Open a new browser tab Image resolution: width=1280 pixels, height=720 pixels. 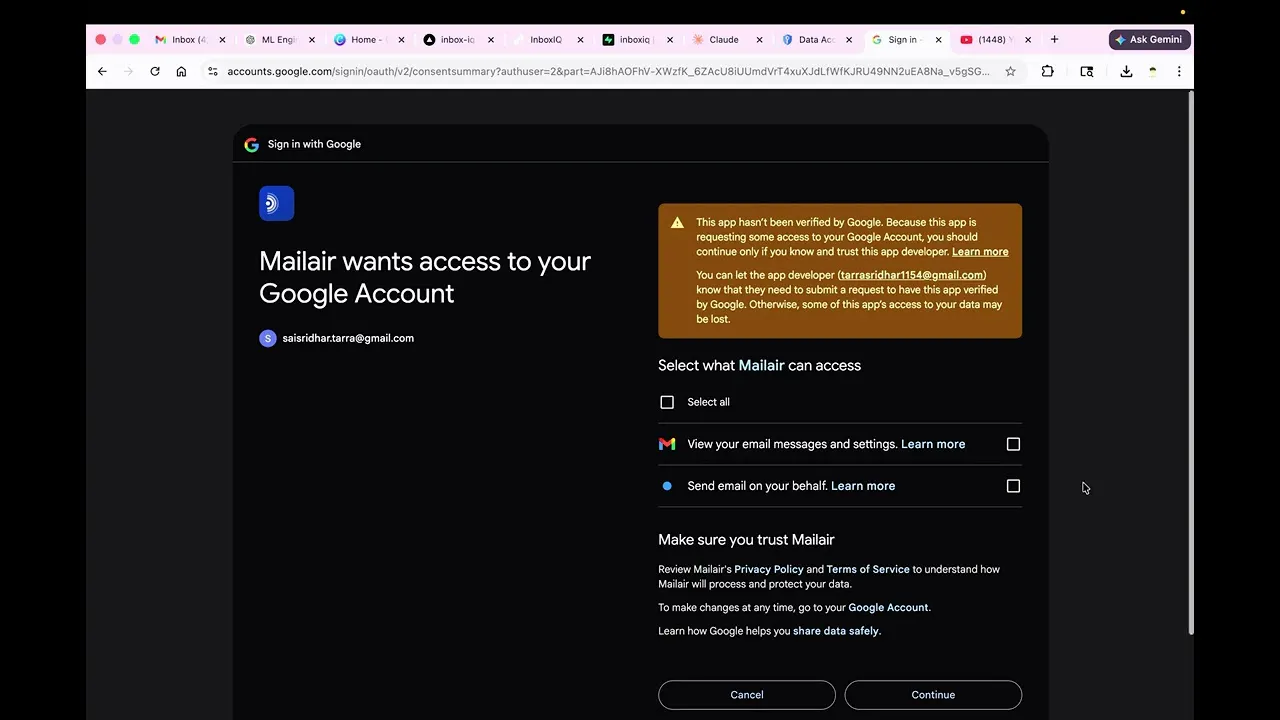coord(1054,40)
